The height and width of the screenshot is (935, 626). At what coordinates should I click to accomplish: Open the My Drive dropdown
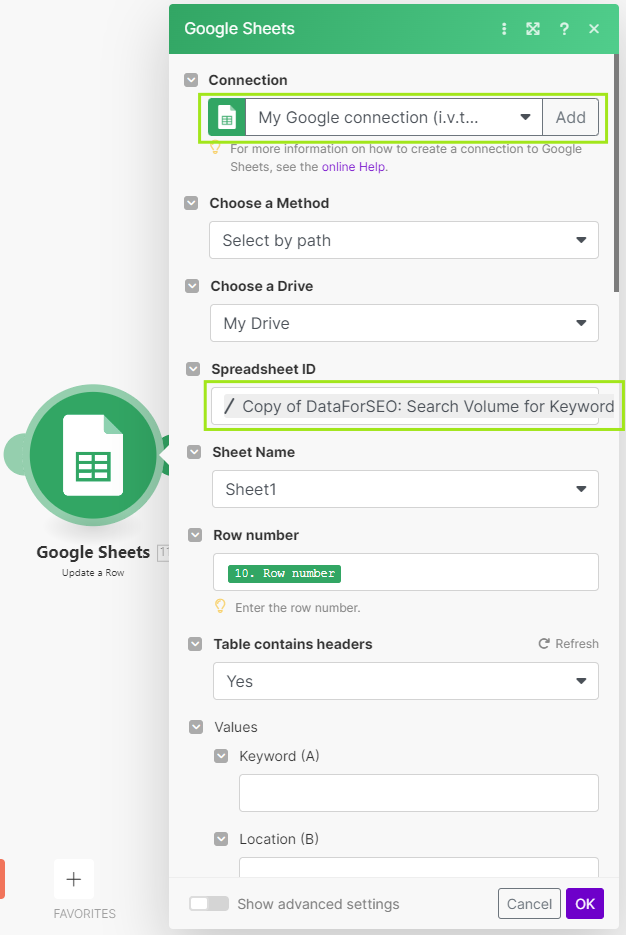pyautogui.click(x=404, y=323)
